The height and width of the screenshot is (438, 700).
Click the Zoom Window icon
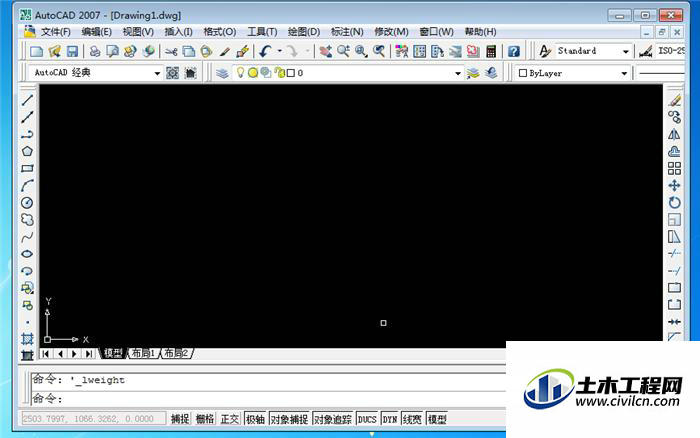coord(361,51)
